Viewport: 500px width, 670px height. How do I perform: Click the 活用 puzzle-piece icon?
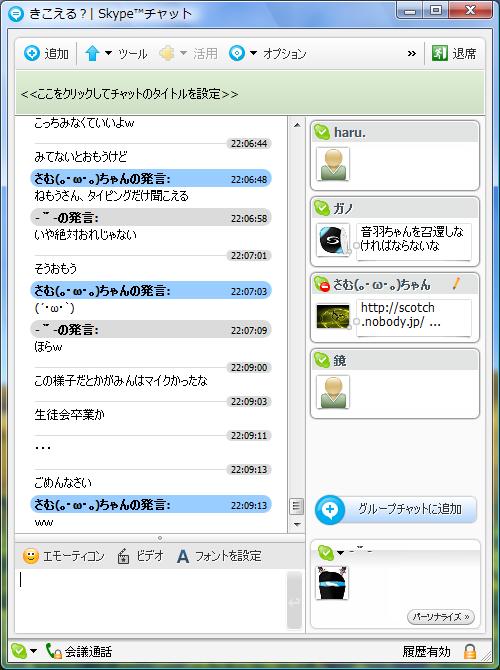[x=167, y=53]
